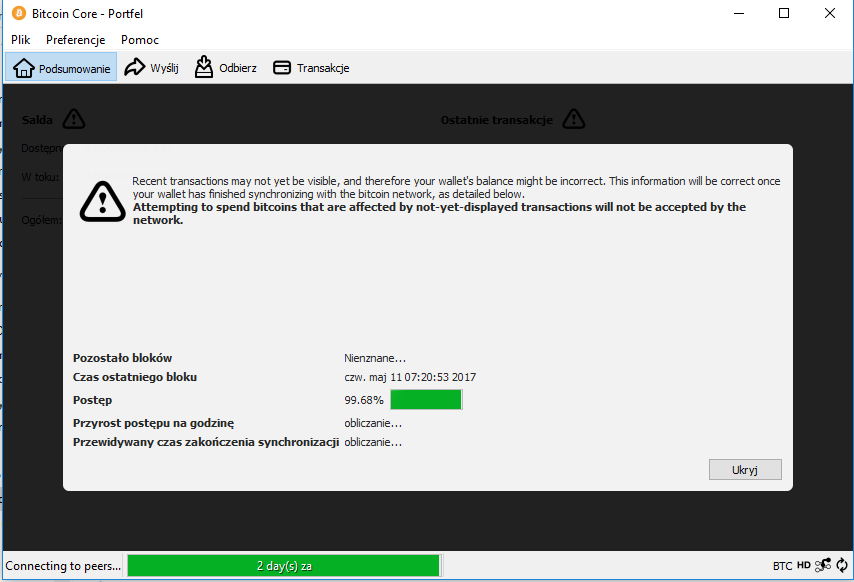Click the 'W toku:' balance label
854x582 pixels.
coord(40,176)
